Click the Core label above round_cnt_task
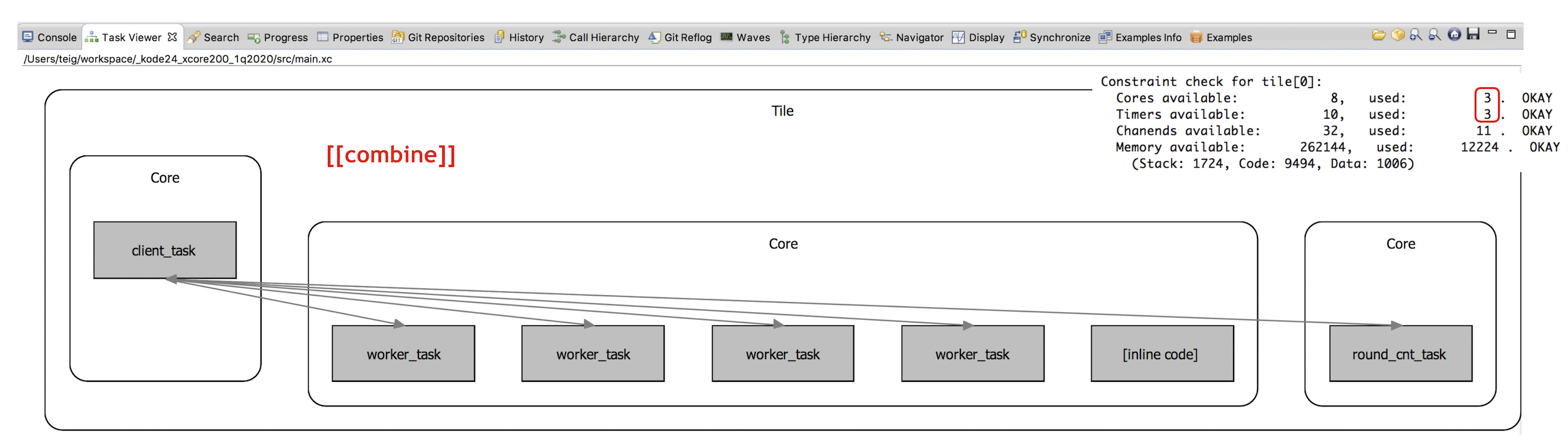1568x443 pixels. pos(1400,244)
